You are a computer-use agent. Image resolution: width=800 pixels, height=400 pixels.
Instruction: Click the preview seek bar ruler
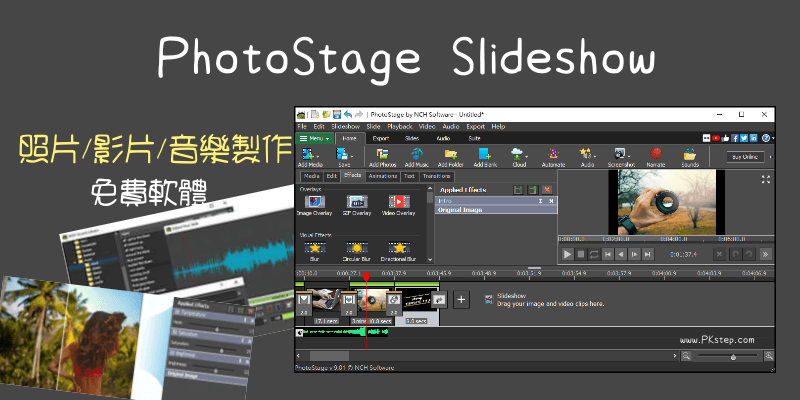point(665,239)
